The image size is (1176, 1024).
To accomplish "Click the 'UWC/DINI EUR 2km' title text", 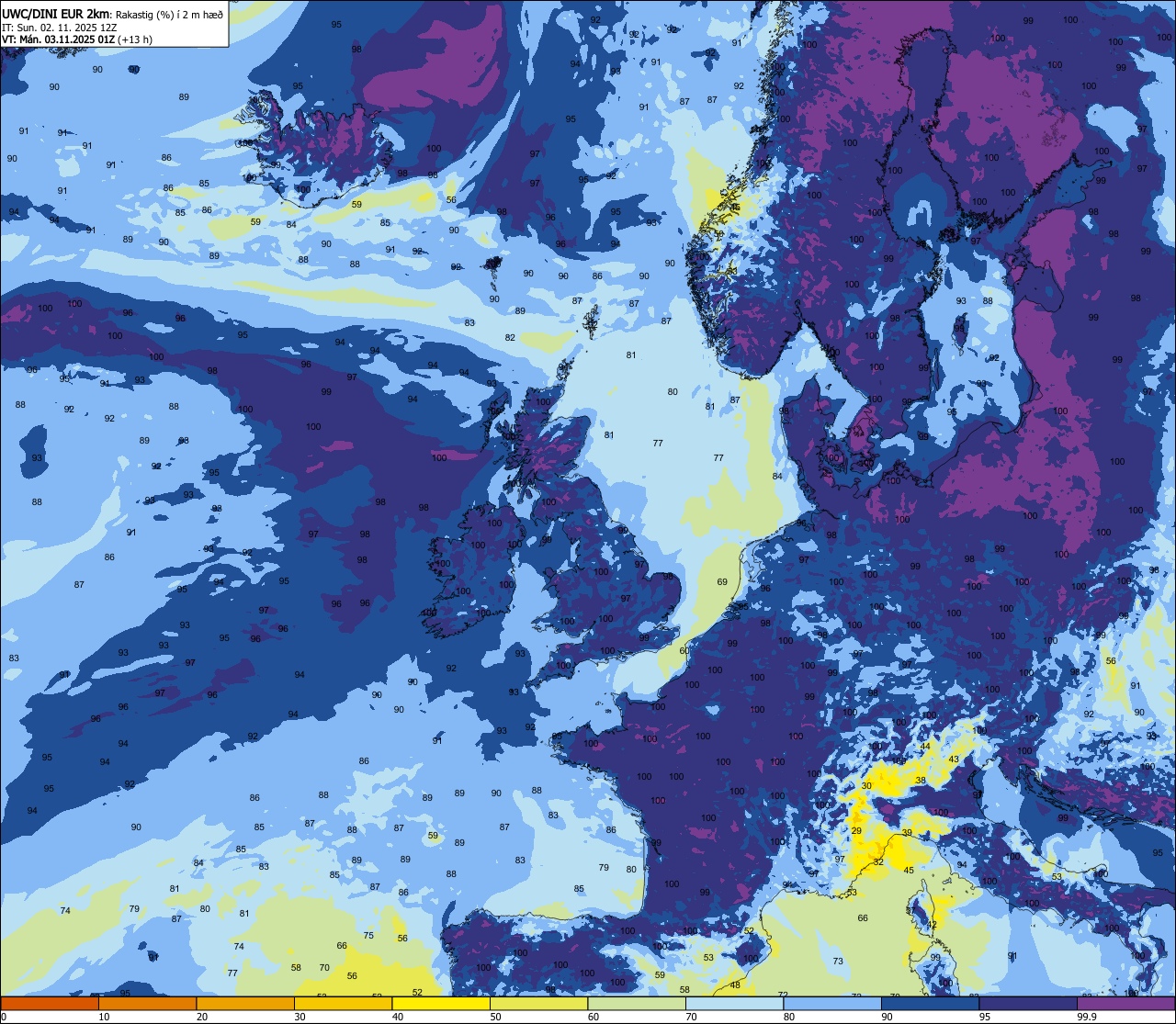I will click(57, 13).
